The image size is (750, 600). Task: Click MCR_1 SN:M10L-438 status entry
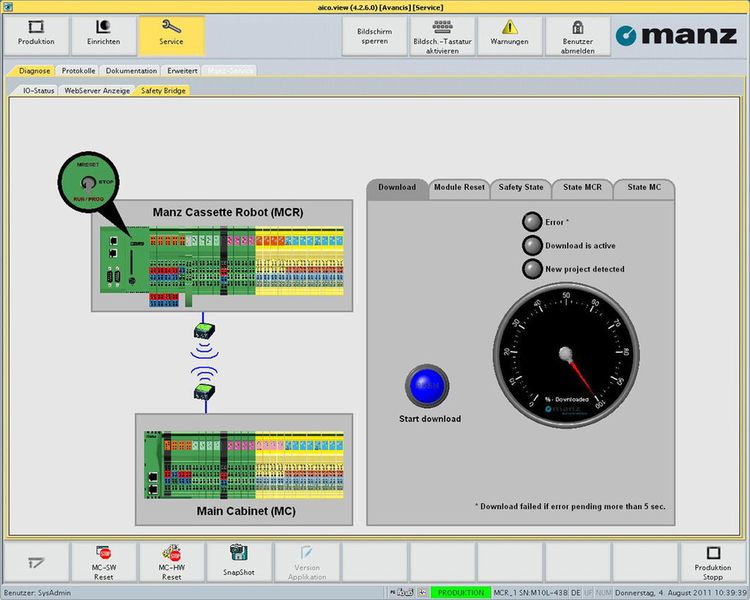(530, 593)
